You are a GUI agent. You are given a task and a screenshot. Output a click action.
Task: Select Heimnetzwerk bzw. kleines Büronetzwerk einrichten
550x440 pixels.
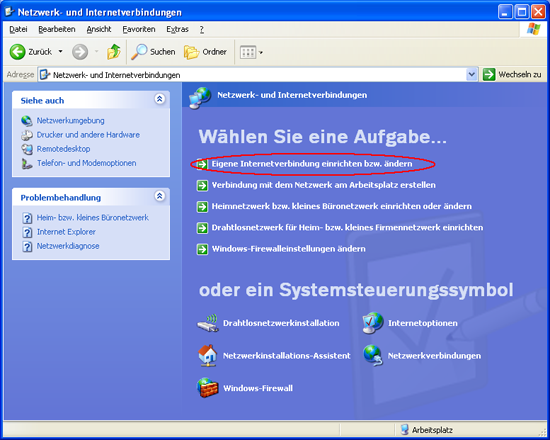342,206
